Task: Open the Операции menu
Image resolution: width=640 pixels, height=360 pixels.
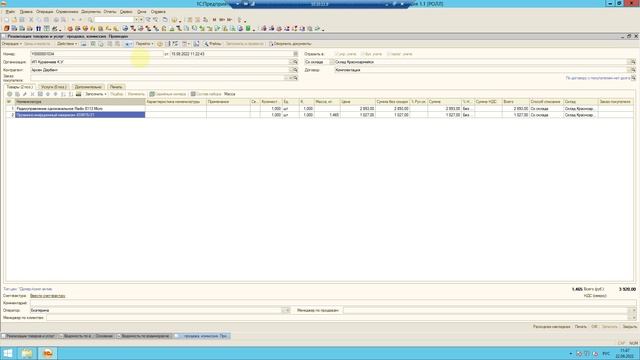Action: 44,12
